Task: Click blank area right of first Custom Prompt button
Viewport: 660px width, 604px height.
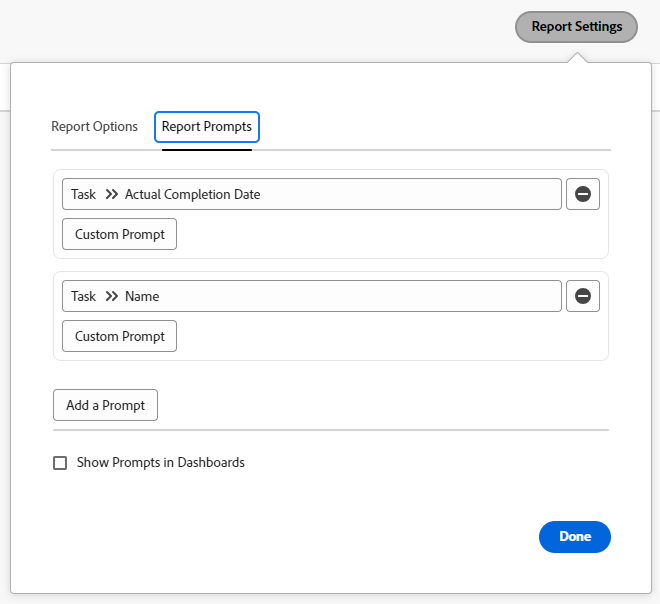Action: click(x=390, y=234)
